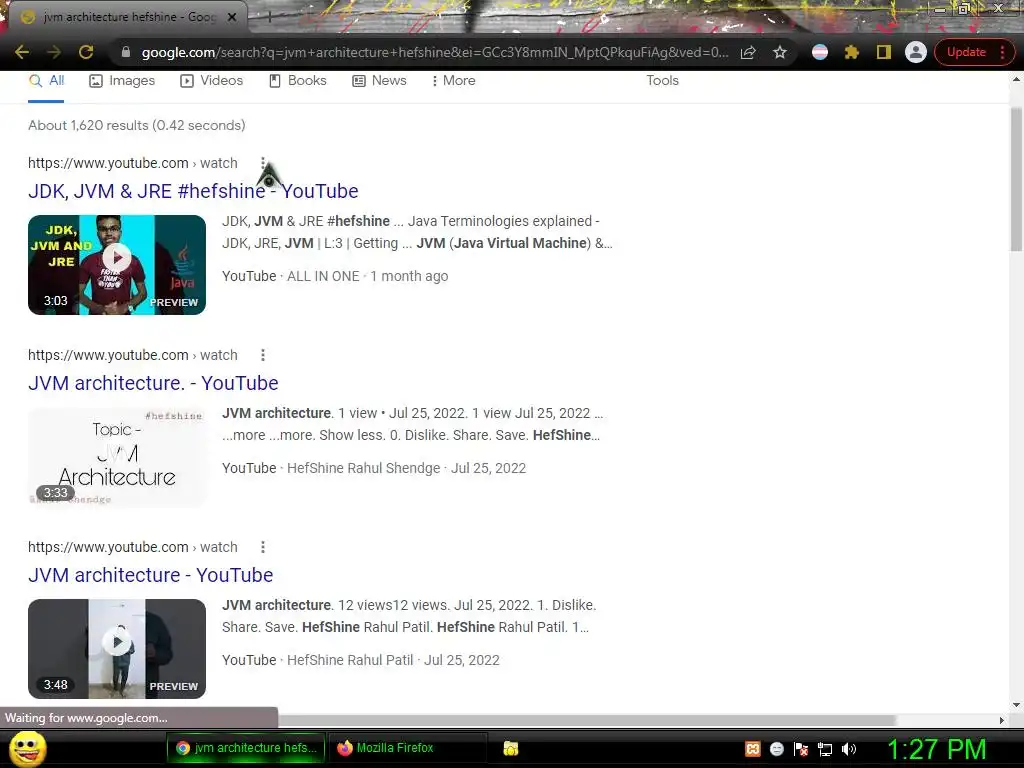The image size is (1024, 768).
Task: Switch to Videos search results
Action: coord(212,81)
